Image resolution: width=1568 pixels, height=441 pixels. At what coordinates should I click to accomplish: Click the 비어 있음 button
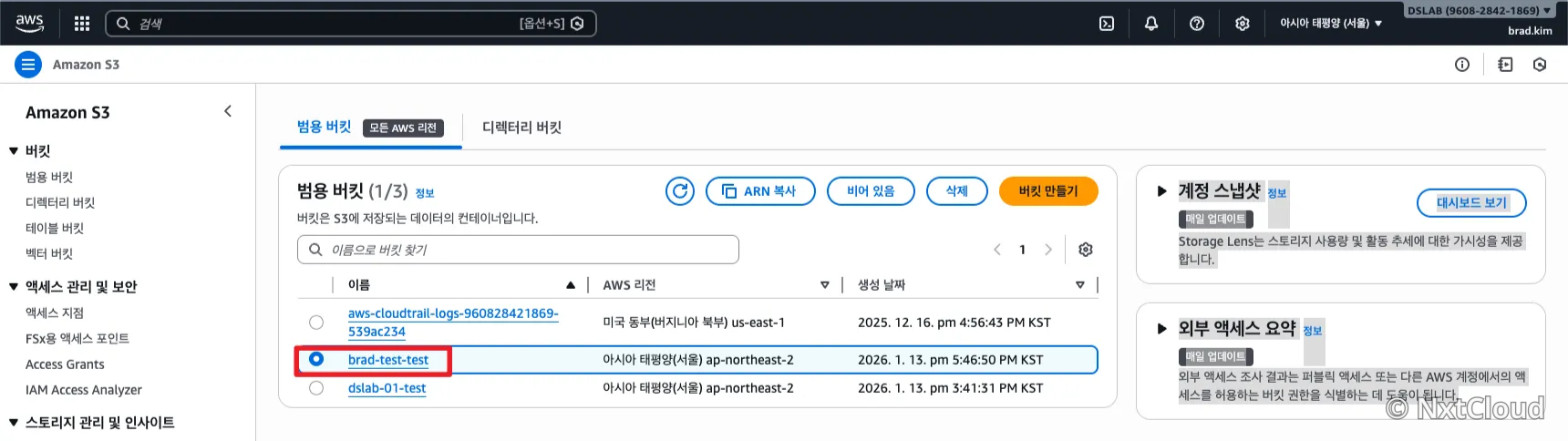(x=871, y=191)
